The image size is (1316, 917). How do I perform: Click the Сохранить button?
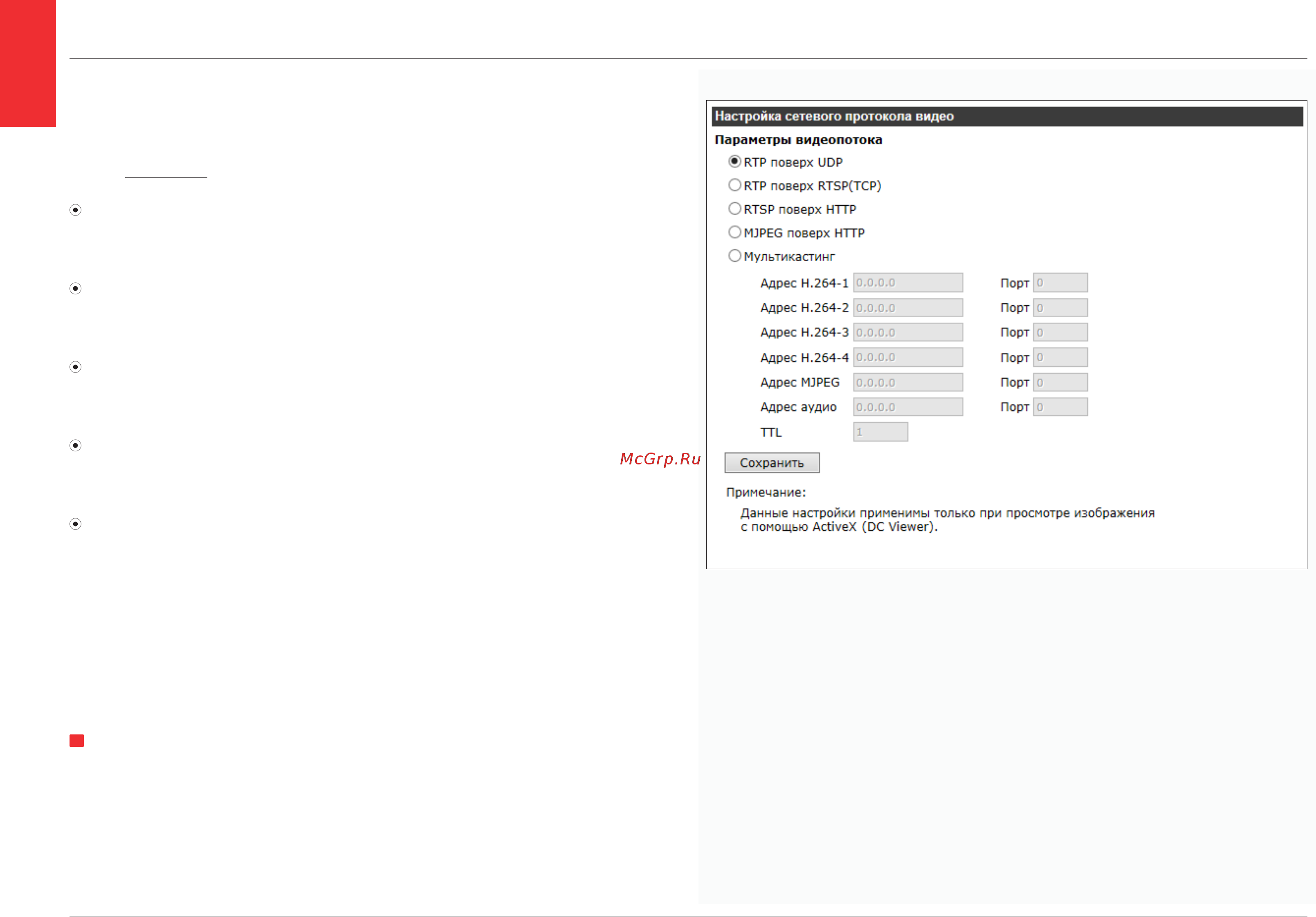point(772,462)
